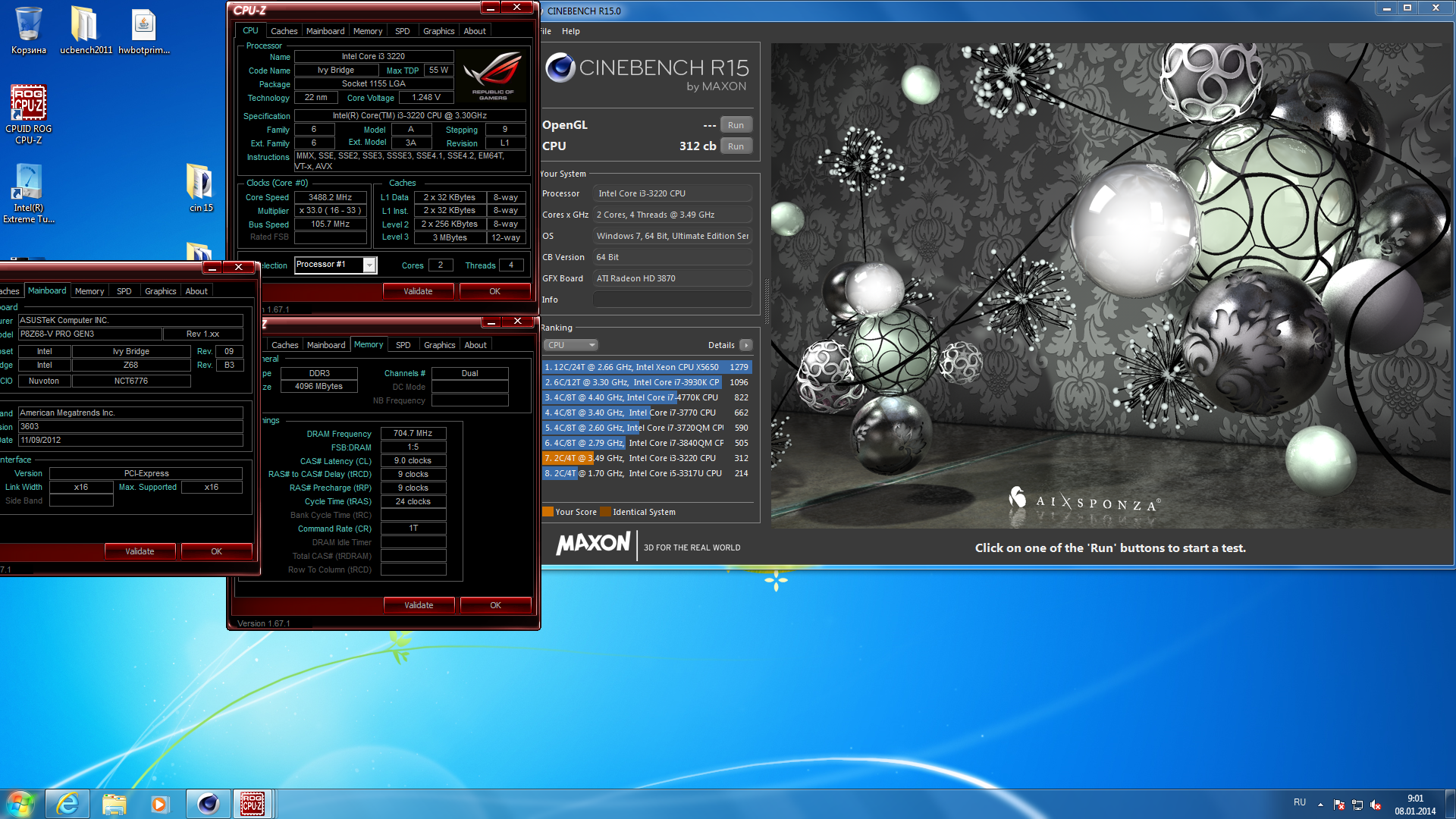
Task: Open the cin 15 folder icon
Action: [x=201, y=187]
